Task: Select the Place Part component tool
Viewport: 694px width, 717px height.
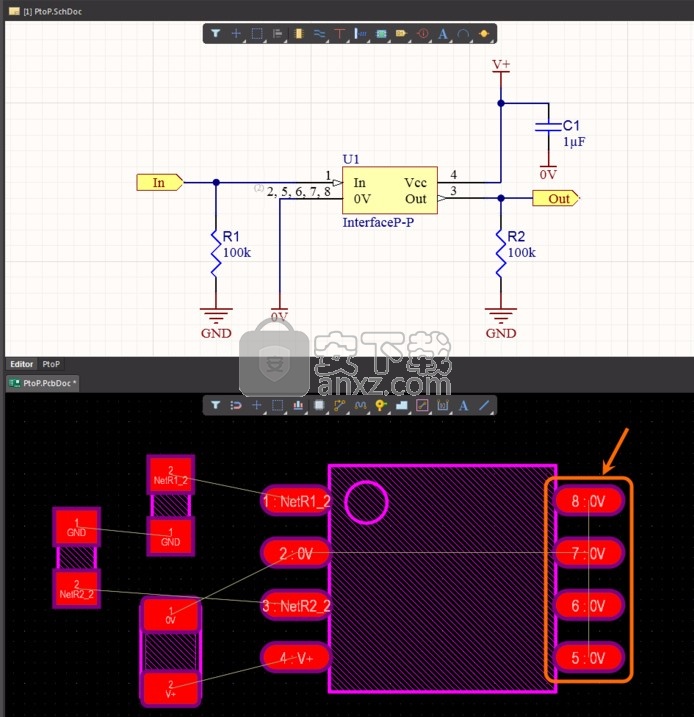Action: pyautogui.click(x=299, y=33)
